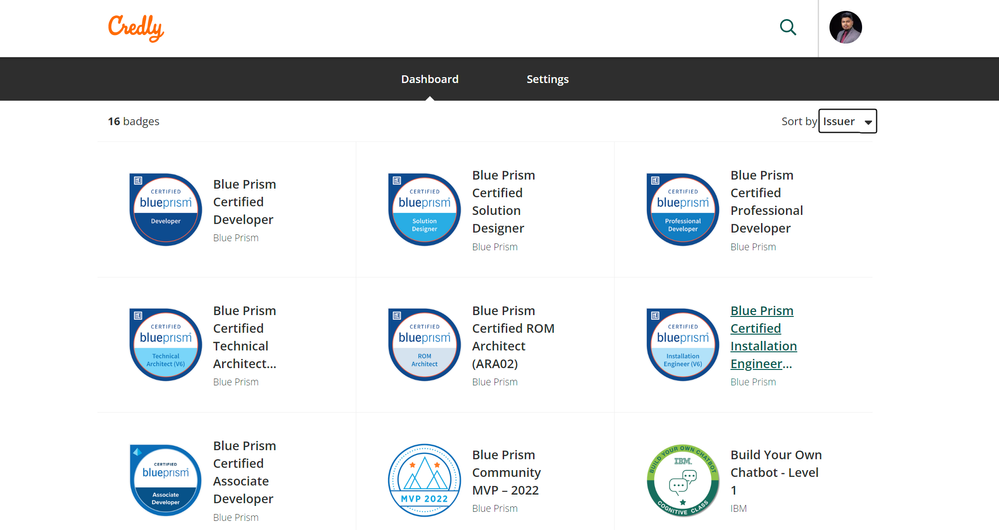The height and width of the screenshot is (530, 999).
Task: Open Blue Prism Certified Technical Architect title
Action: pyautogui.click(x=245, y=337)
